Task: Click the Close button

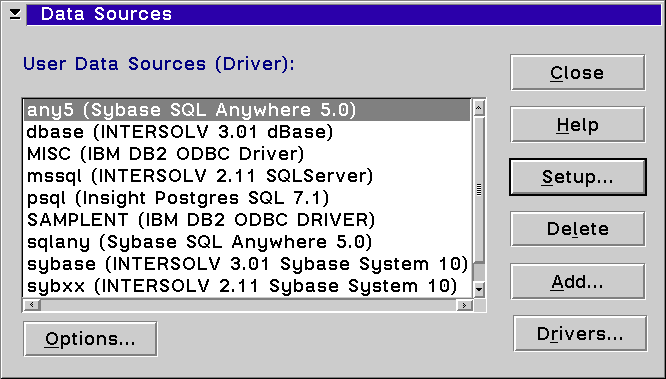Action: (577, 73)
